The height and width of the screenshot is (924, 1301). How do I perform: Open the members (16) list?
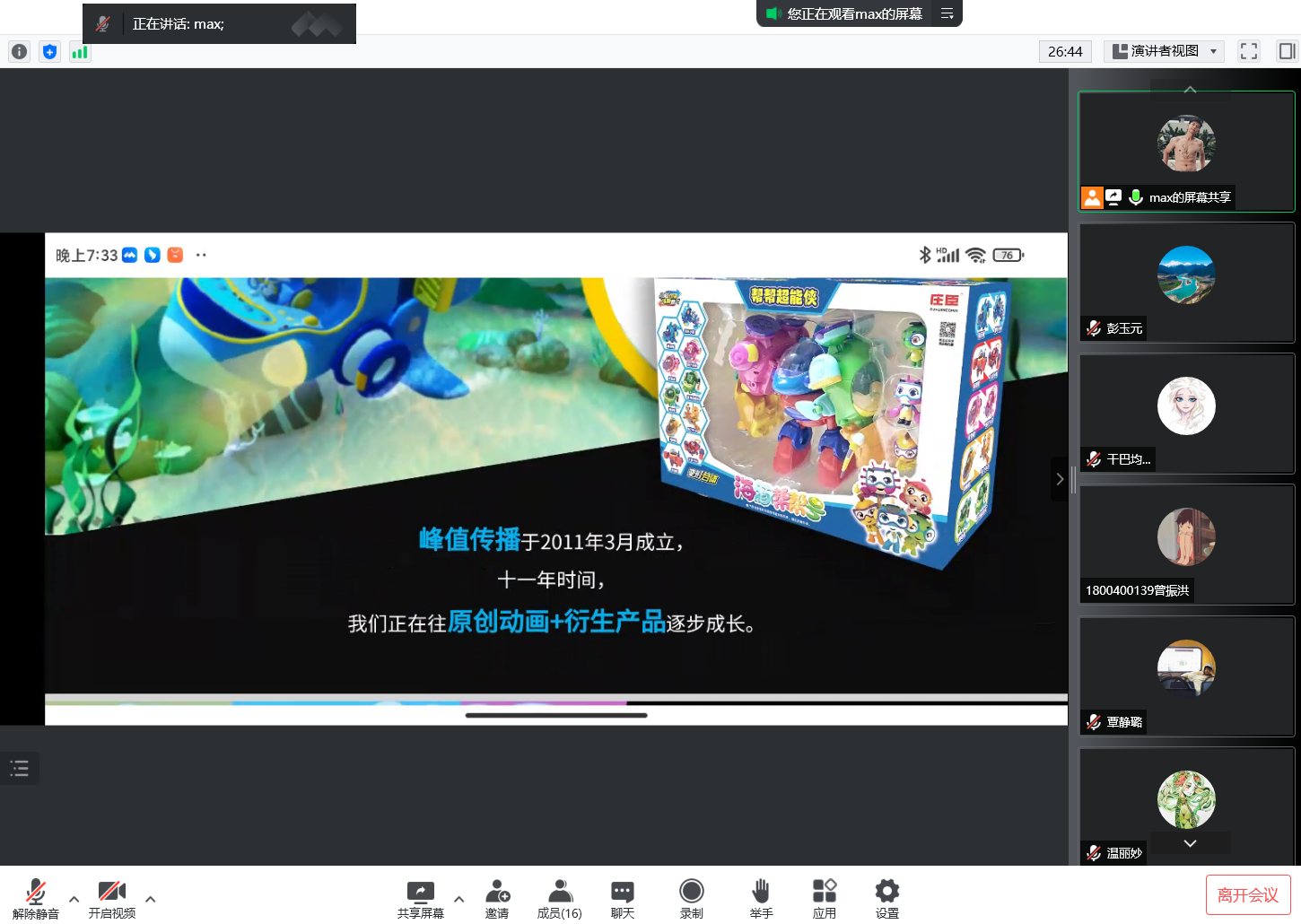click(559, 898)
